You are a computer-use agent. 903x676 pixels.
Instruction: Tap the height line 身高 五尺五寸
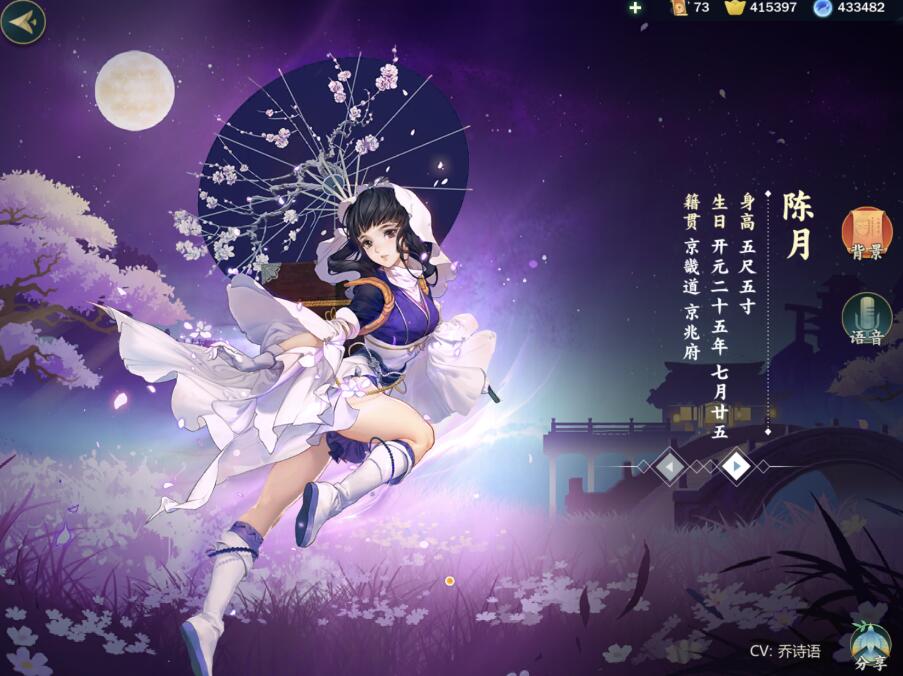tap(748, 254)
